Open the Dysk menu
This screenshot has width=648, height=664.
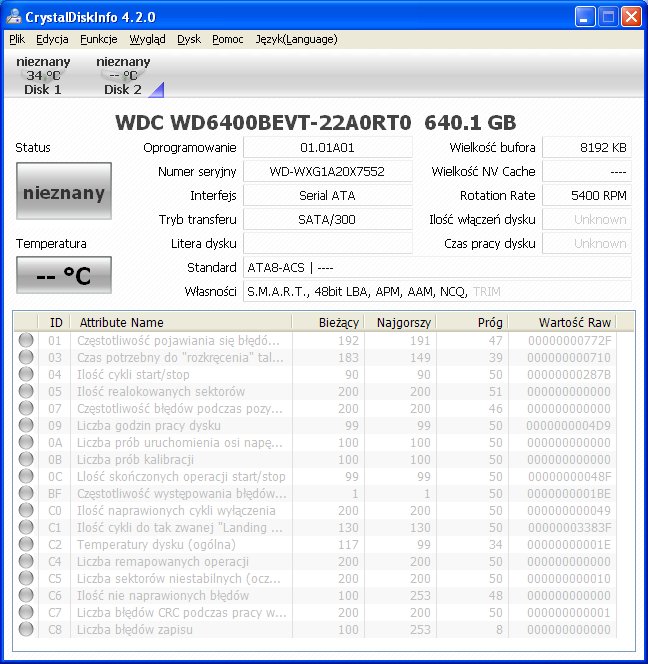tap(189, 39)
